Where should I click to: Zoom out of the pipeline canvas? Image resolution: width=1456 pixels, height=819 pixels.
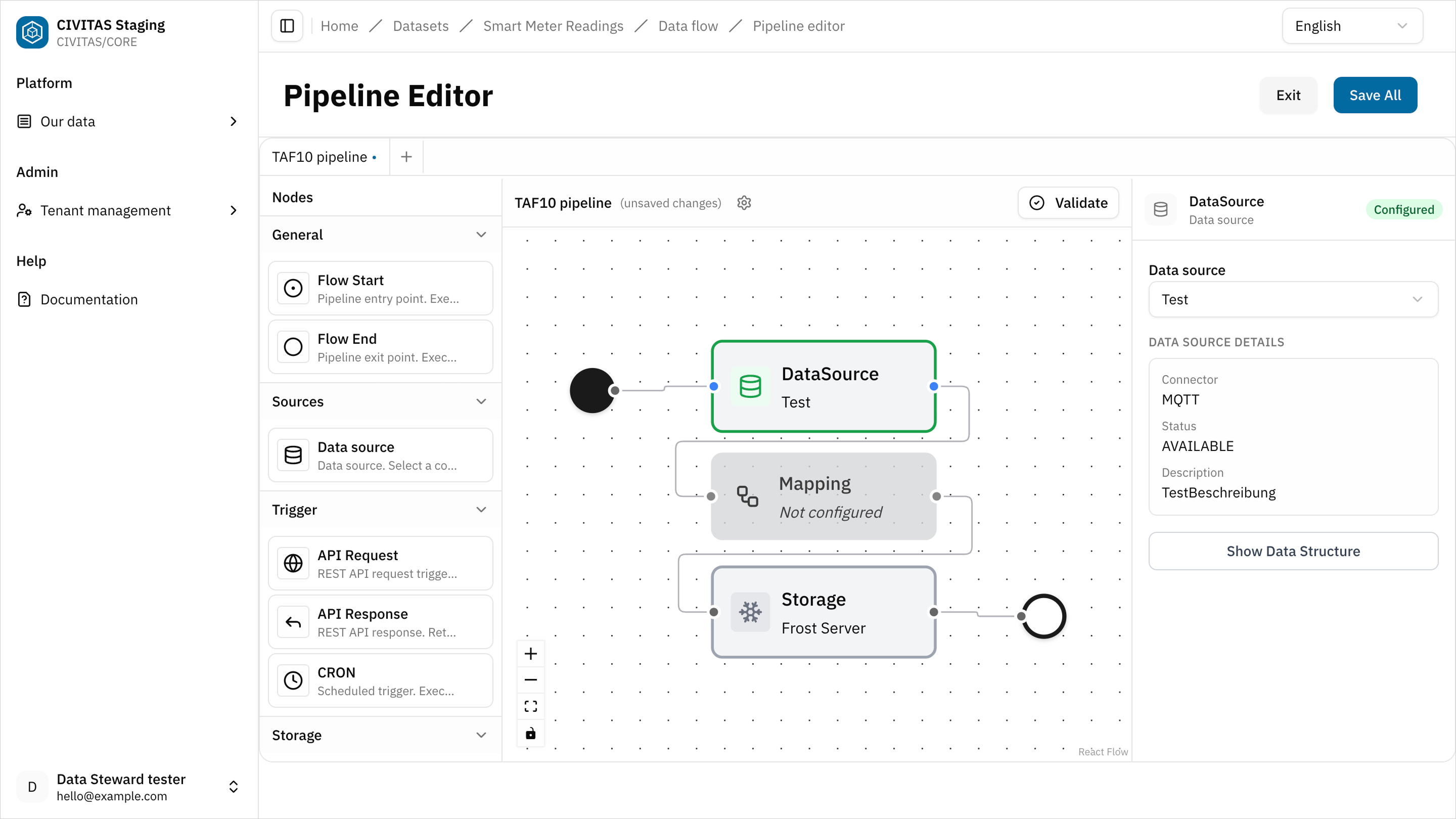pos(530,679)
